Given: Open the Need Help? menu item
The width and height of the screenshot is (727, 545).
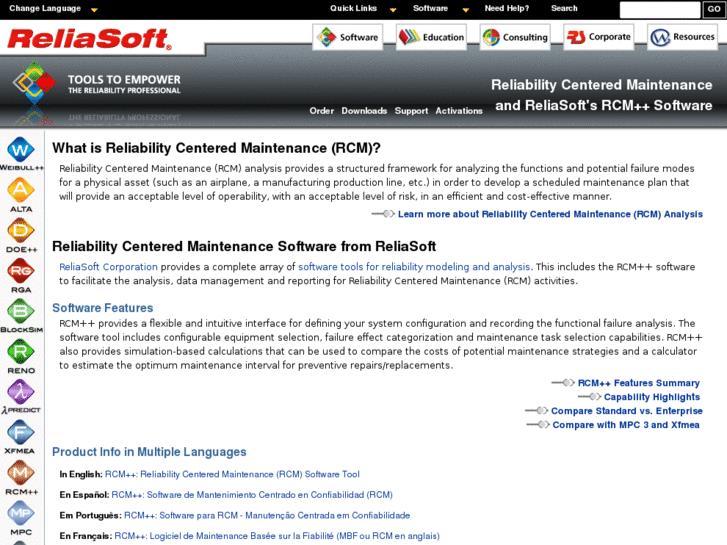Looking at the screenshot, I should pyautogui.click(x=507, y=8).
